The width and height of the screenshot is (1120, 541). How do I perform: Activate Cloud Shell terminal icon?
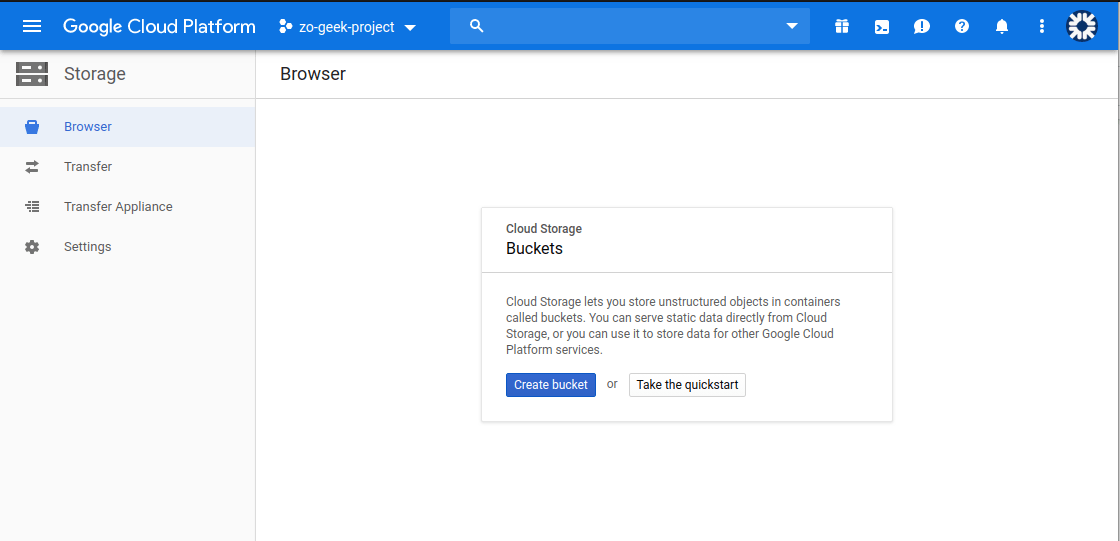click(882, 27)
